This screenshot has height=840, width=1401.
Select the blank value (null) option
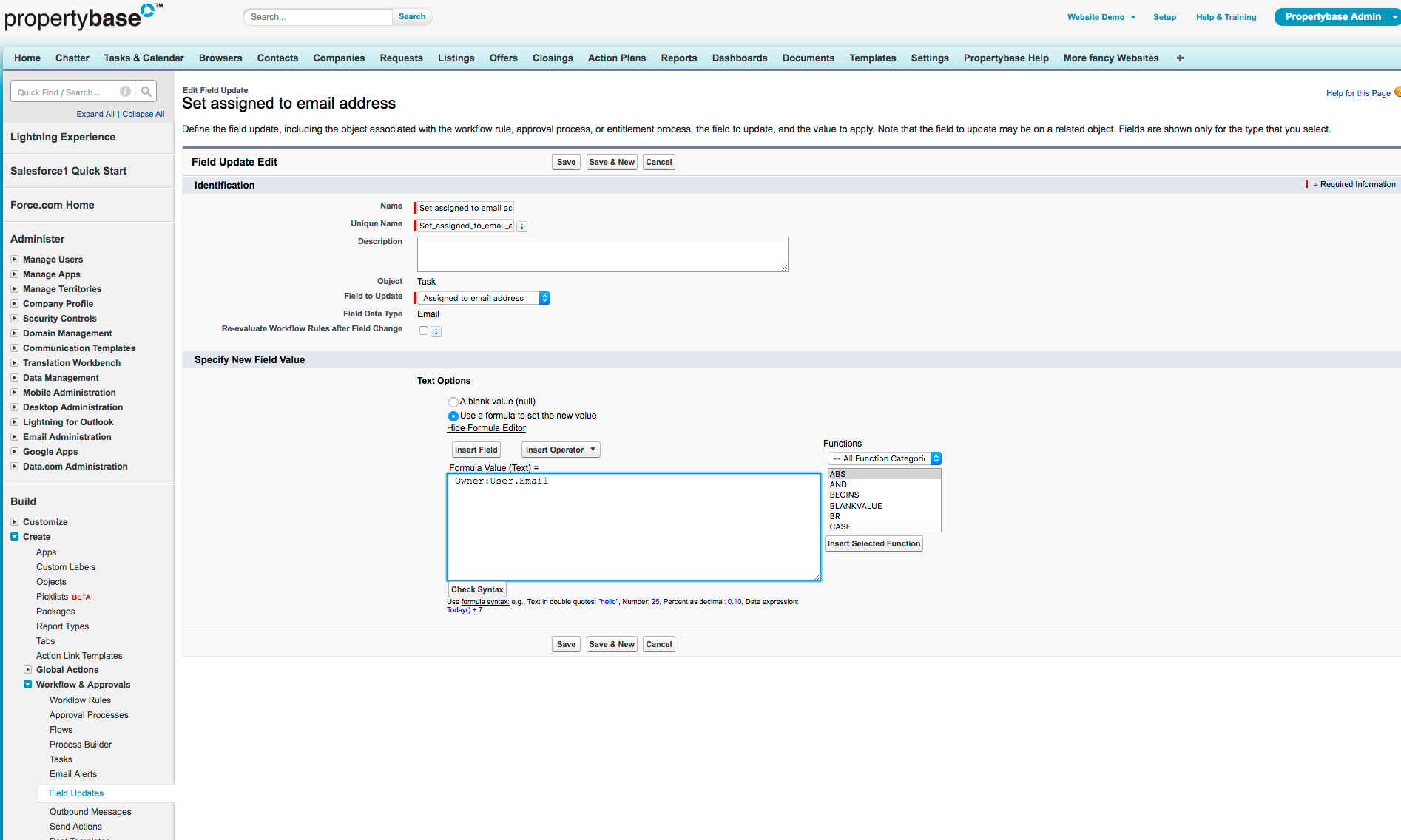(453, 402)
